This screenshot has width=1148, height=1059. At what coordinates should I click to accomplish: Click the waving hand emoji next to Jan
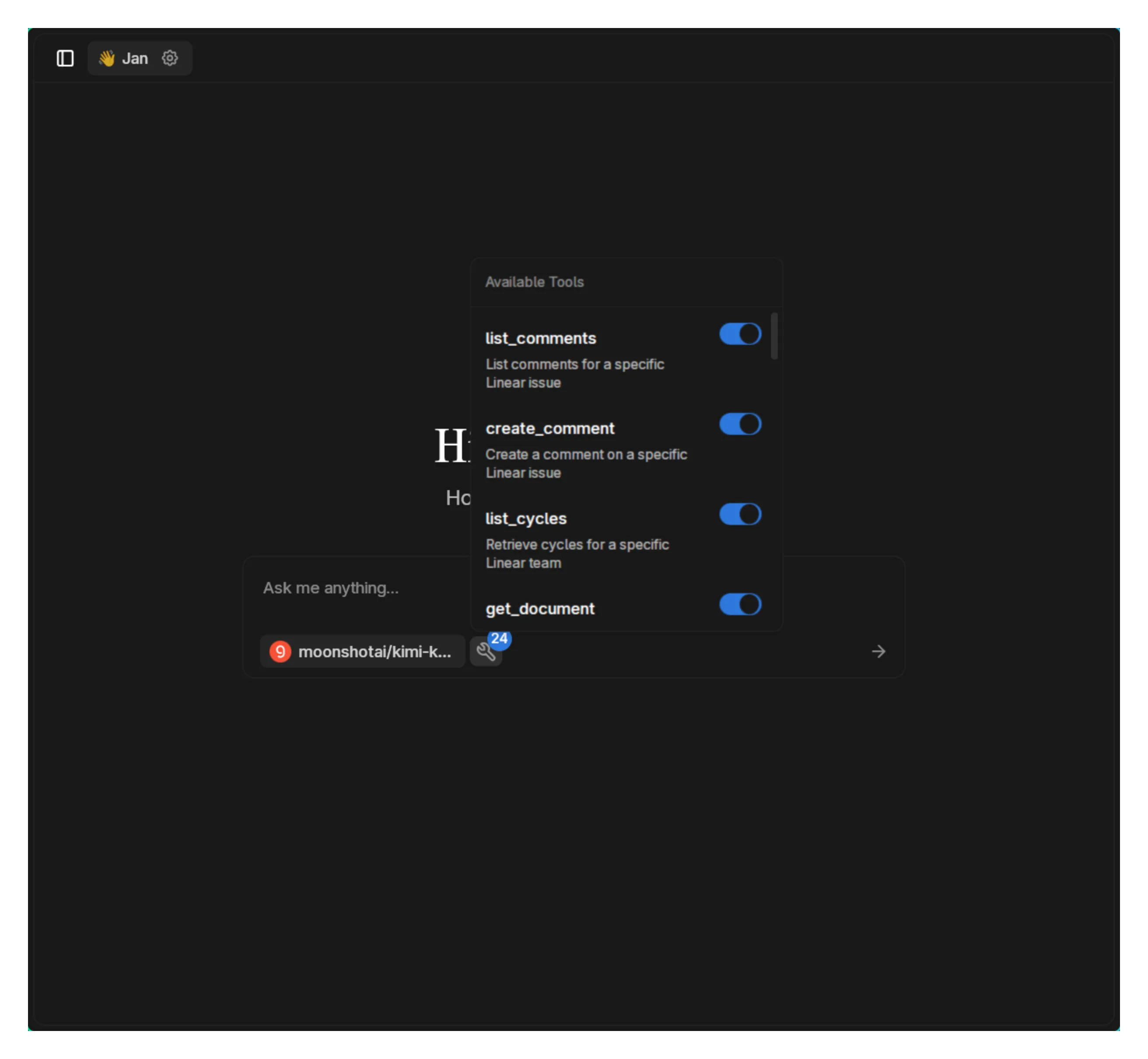pos(107,58)
